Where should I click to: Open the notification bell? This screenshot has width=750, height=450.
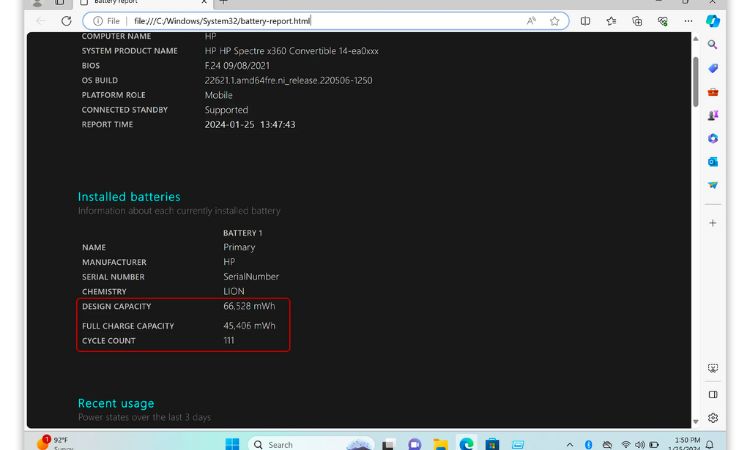coord(710,445)
